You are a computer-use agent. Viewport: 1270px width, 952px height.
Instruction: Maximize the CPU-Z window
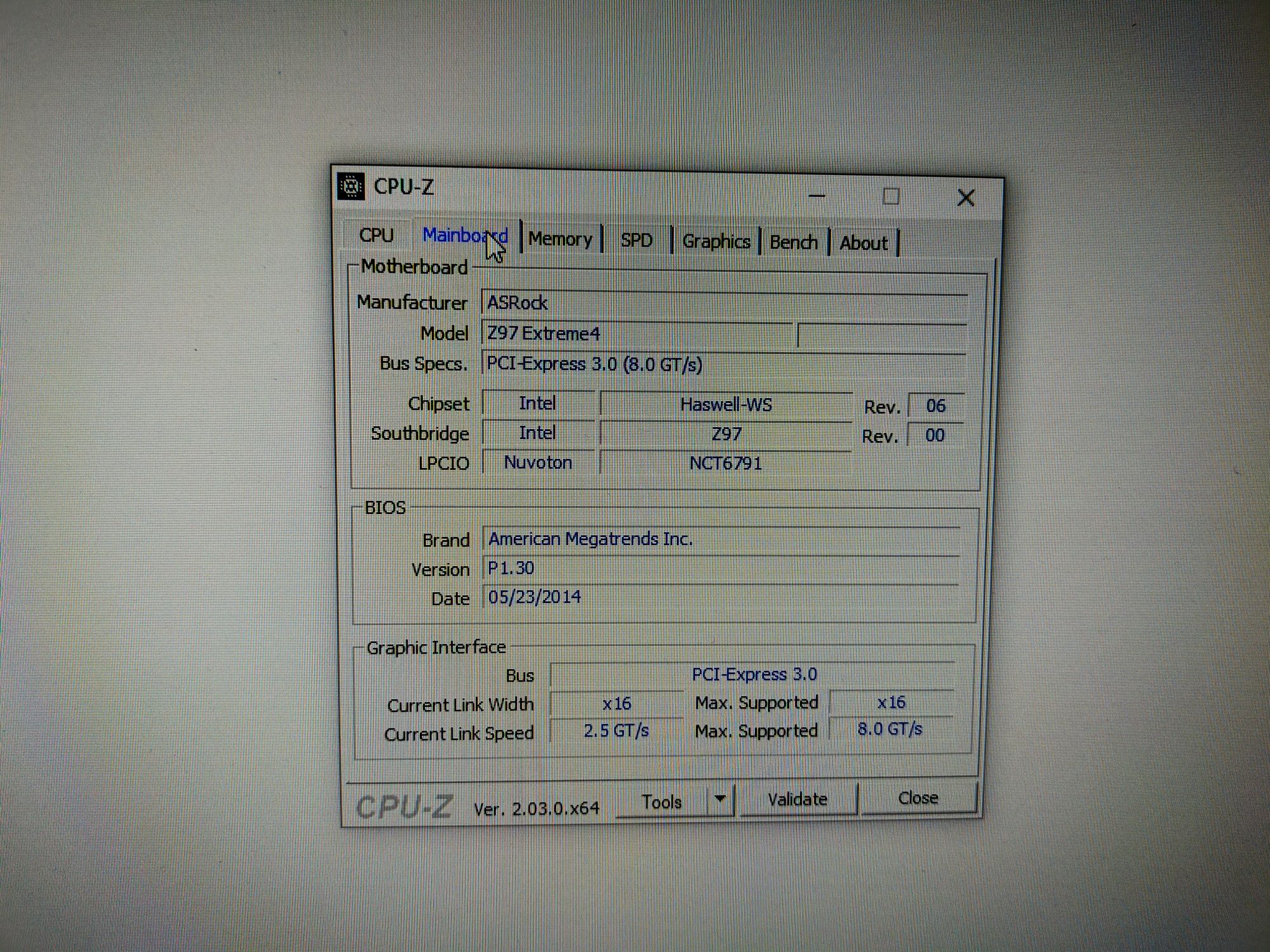tap(891, 196)
